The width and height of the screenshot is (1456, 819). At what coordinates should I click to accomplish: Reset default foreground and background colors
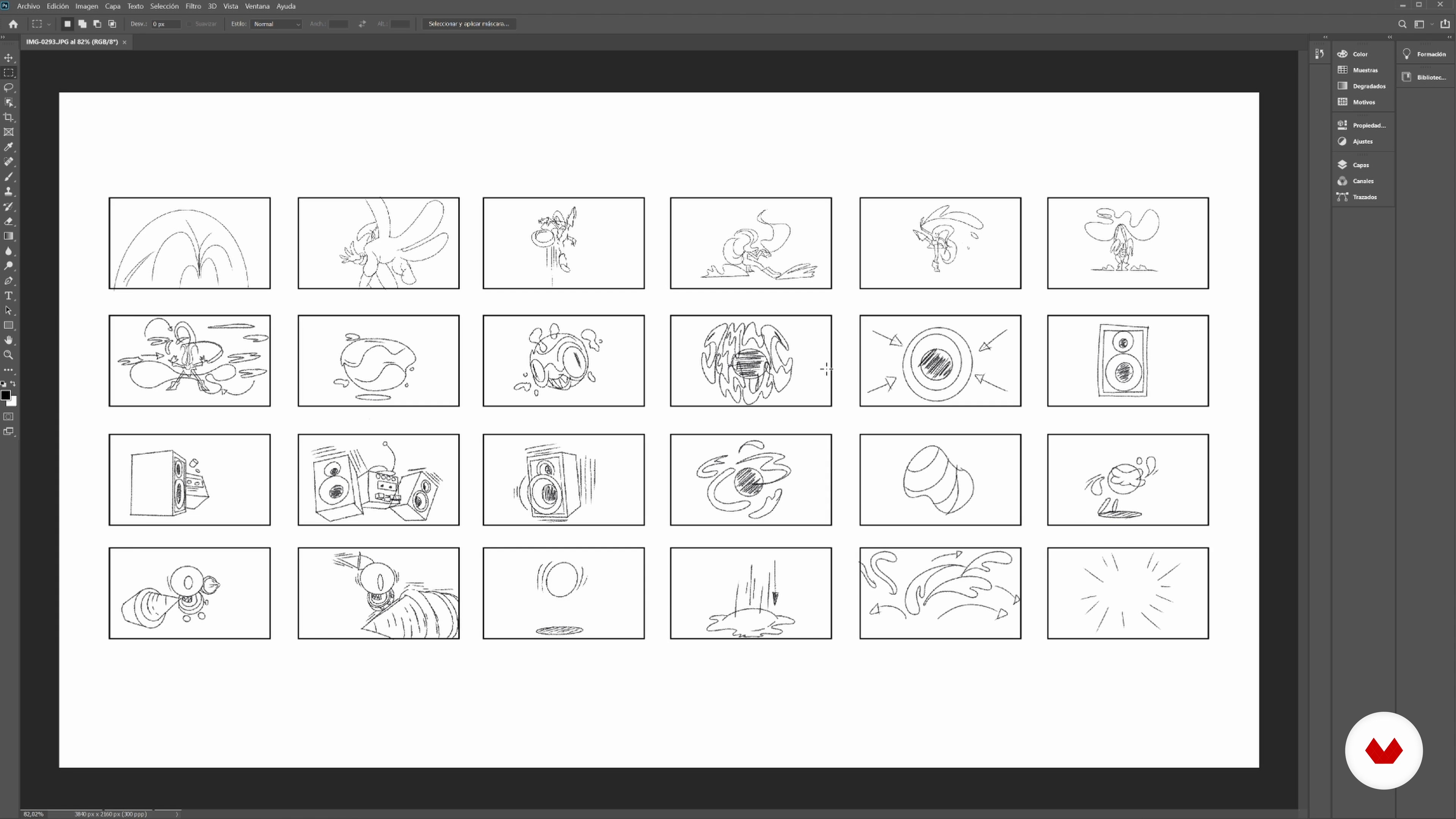[x=3, y=384]
